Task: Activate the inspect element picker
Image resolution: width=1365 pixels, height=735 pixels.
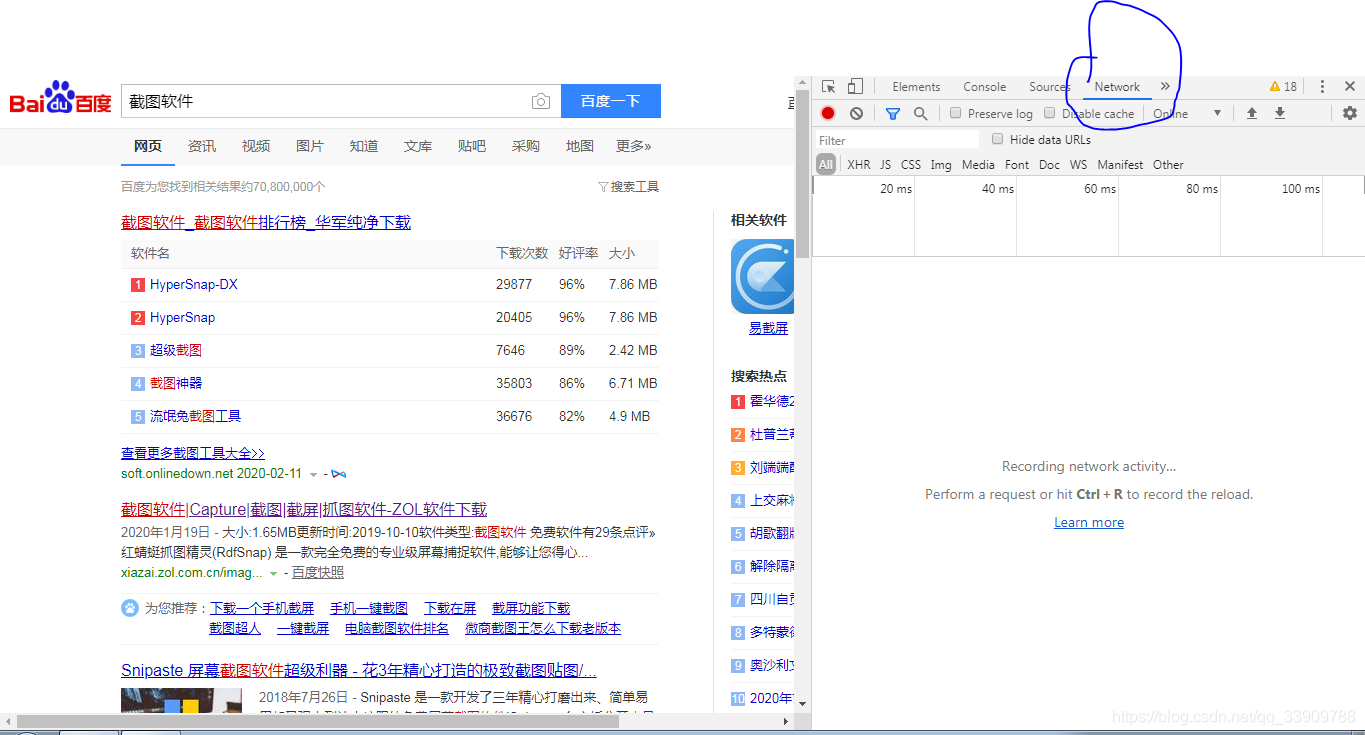Action: (829, 87)
